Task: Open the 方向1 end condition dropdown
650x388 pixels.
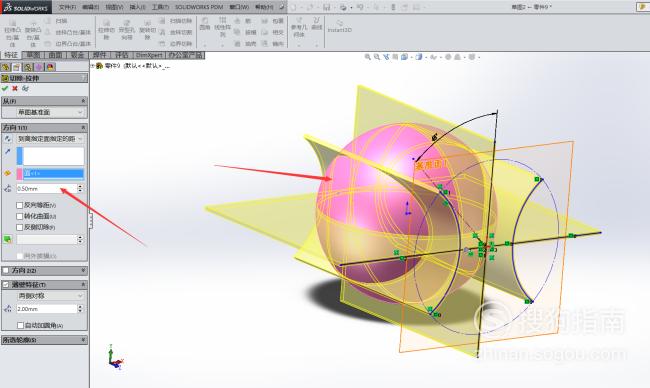Action: 50,139
